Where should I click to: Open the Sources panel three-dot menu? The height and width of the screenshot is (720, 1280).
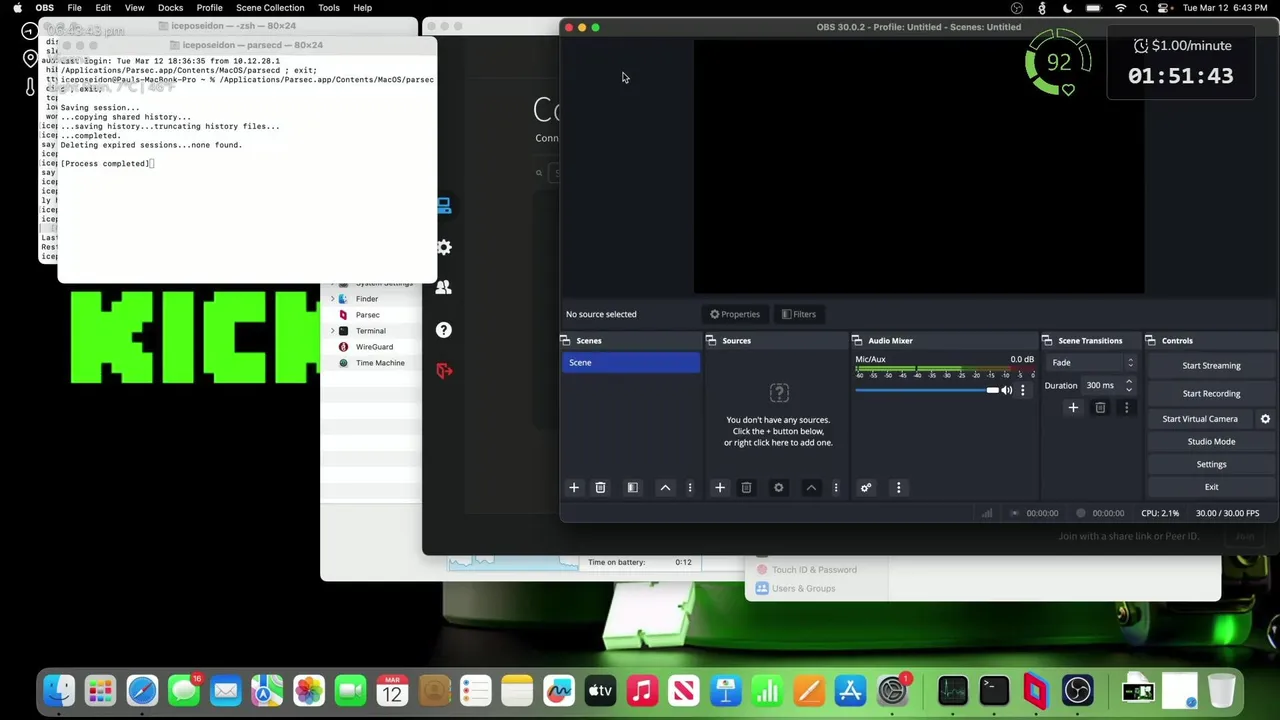pos(836,488)
